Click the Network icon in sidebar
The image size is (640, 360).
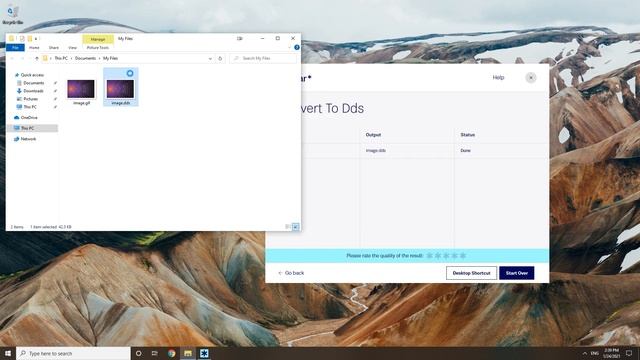[16, 139]
